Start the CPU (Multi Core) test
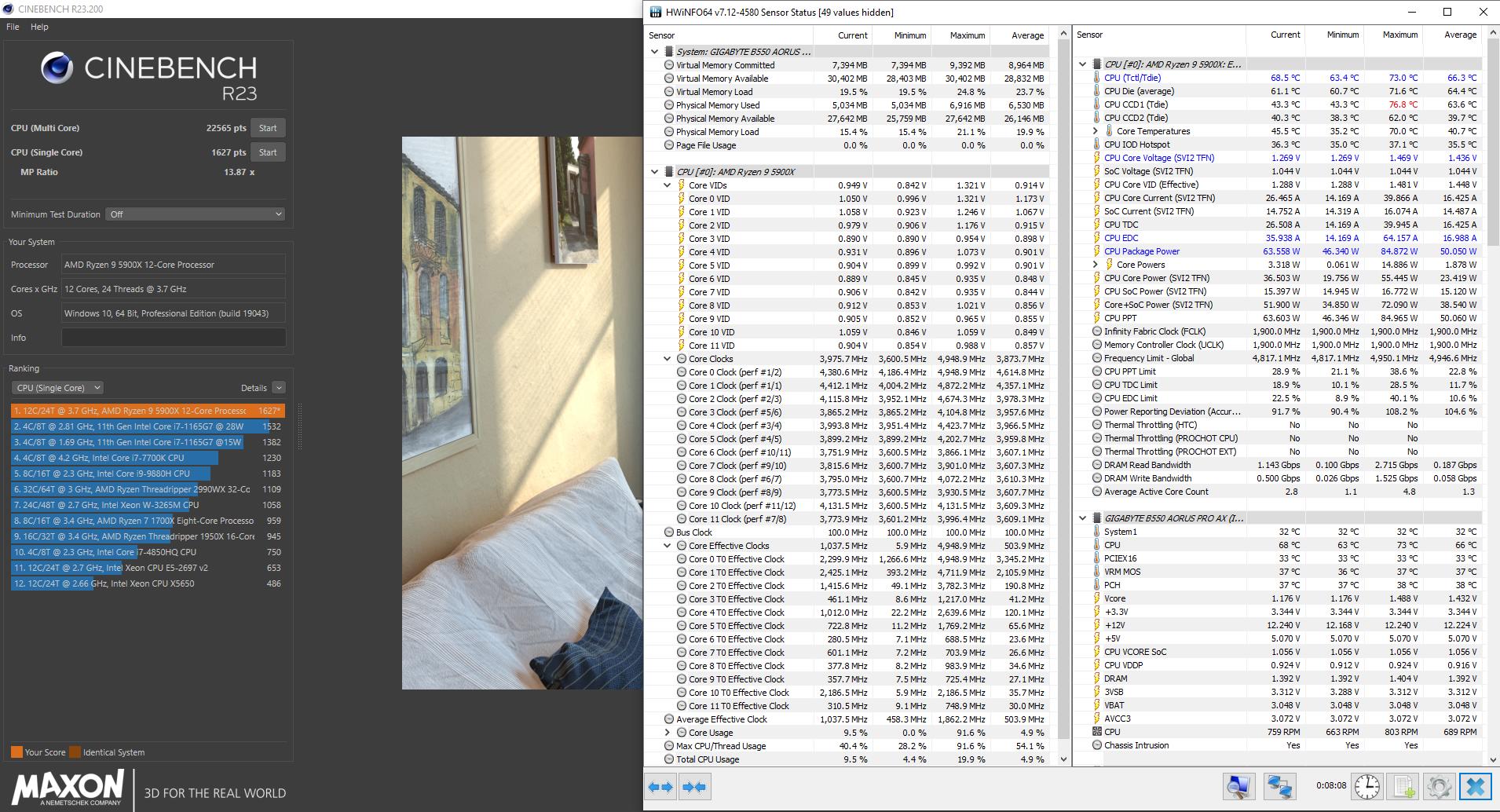The height and width of the screenshot is (812, 1500). coord(268,128)
